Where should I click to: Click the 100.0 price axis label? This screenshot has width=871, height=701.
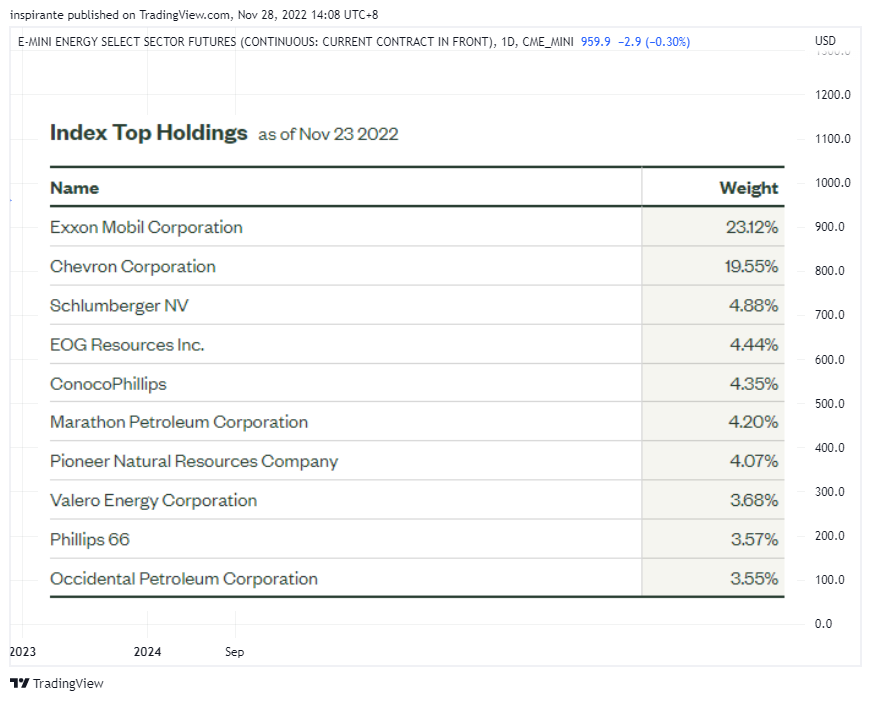tap(829, 580)
